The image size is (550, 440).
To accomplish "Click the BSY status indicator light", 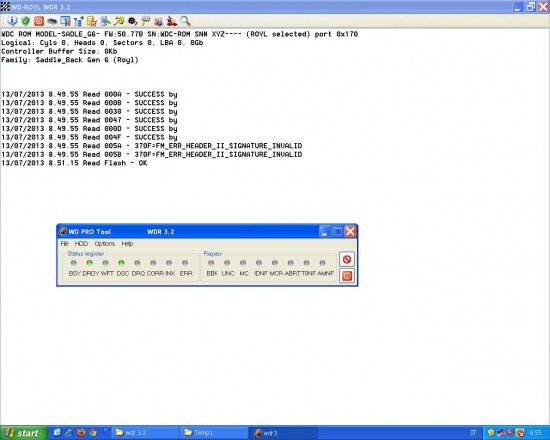I will click(74, 263).
